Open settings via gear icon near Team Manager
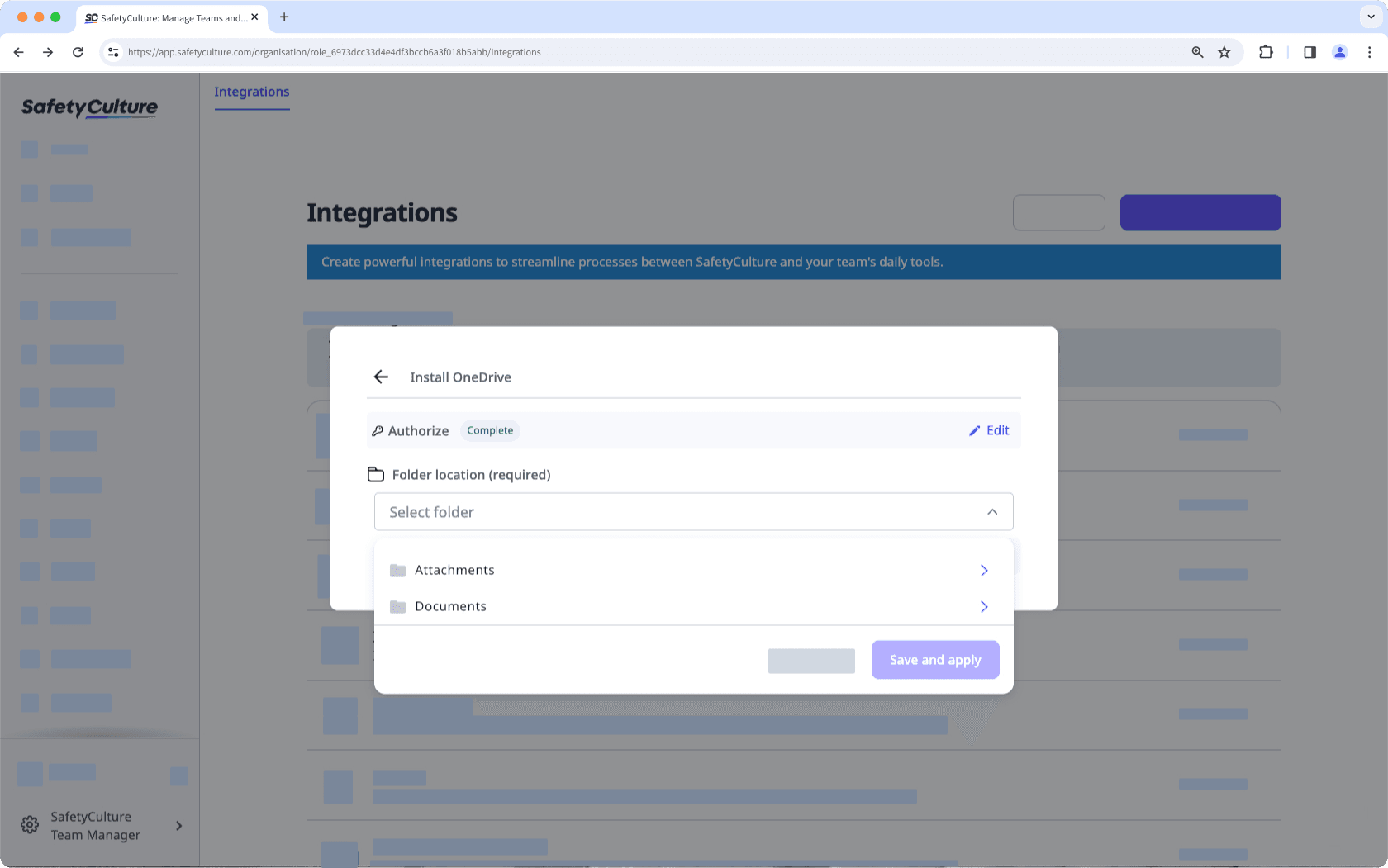This screenshot has height=868, width=1388. 30,825
